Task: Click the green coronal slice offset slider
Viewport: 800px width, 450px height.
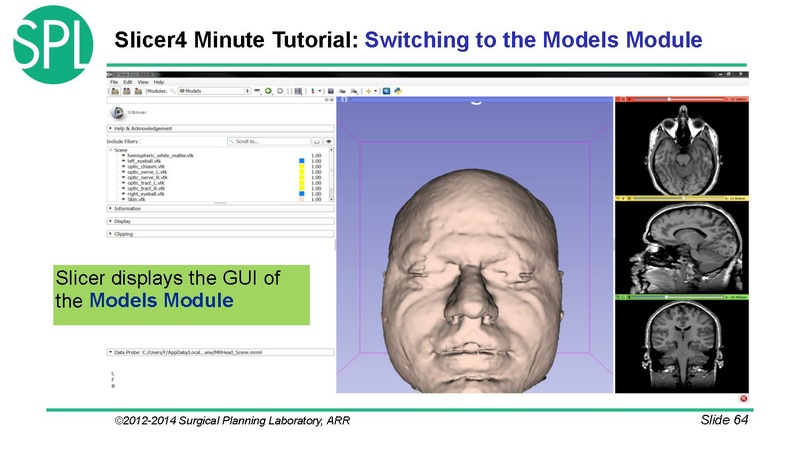Action: tap(677, 297)
